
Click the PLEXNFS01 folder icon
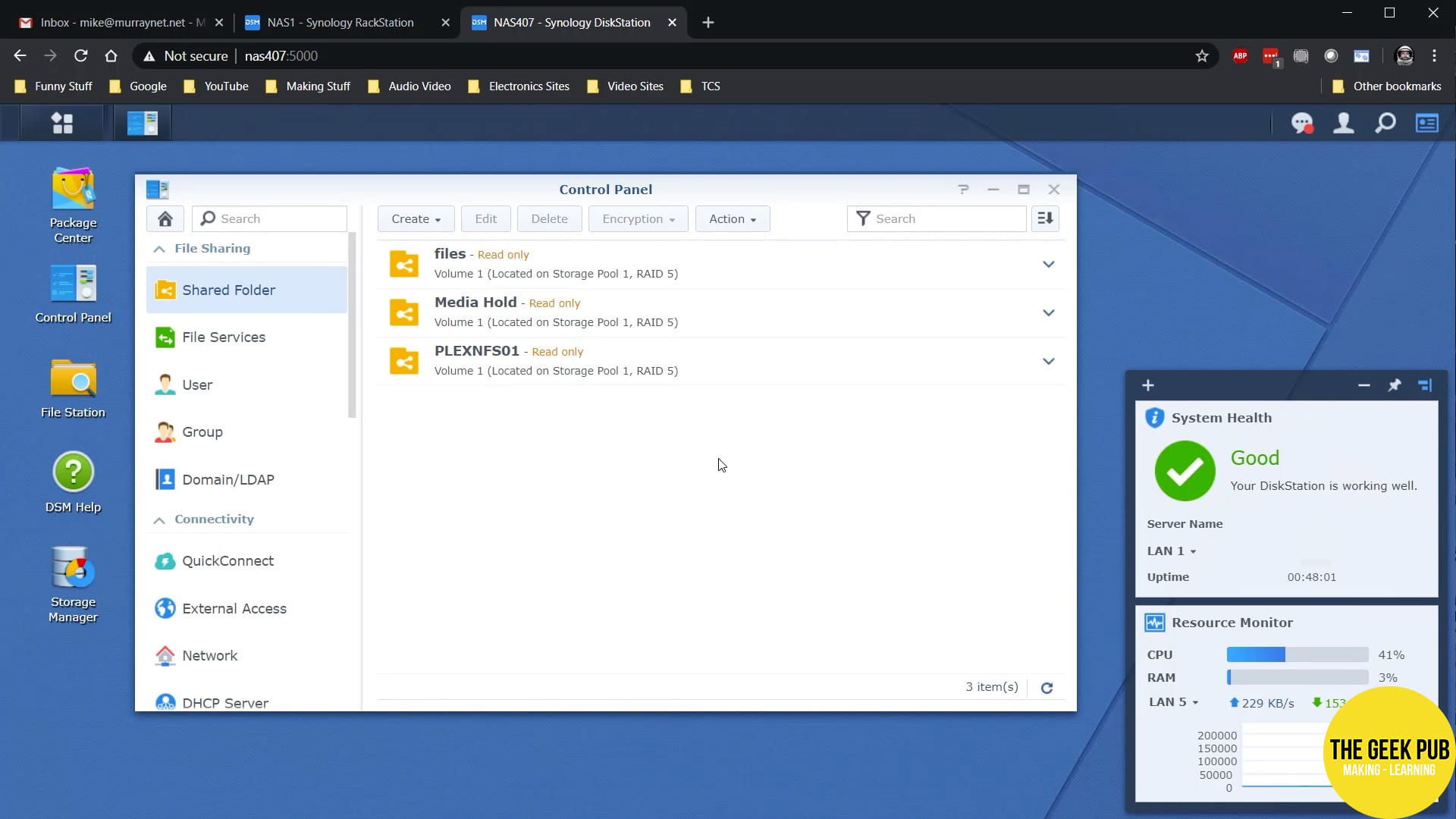404,361
